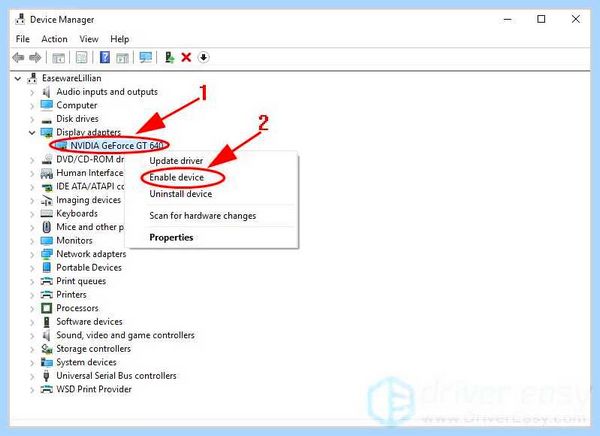Expand Sound, video and game controllers arrow
This screenshot has height=436, width=600.
tap(32, 336)
